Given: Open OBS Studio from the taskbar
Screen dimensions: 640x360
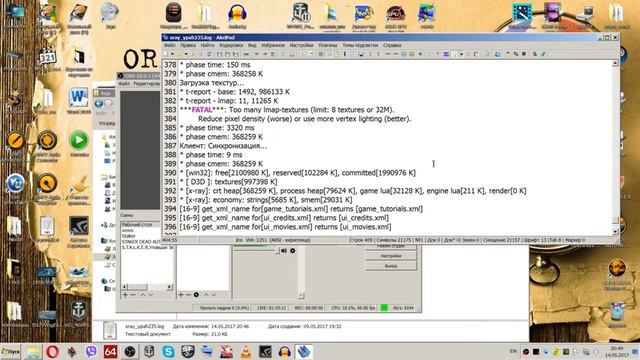Looking at the screenshot, I should tap(130, 352).
